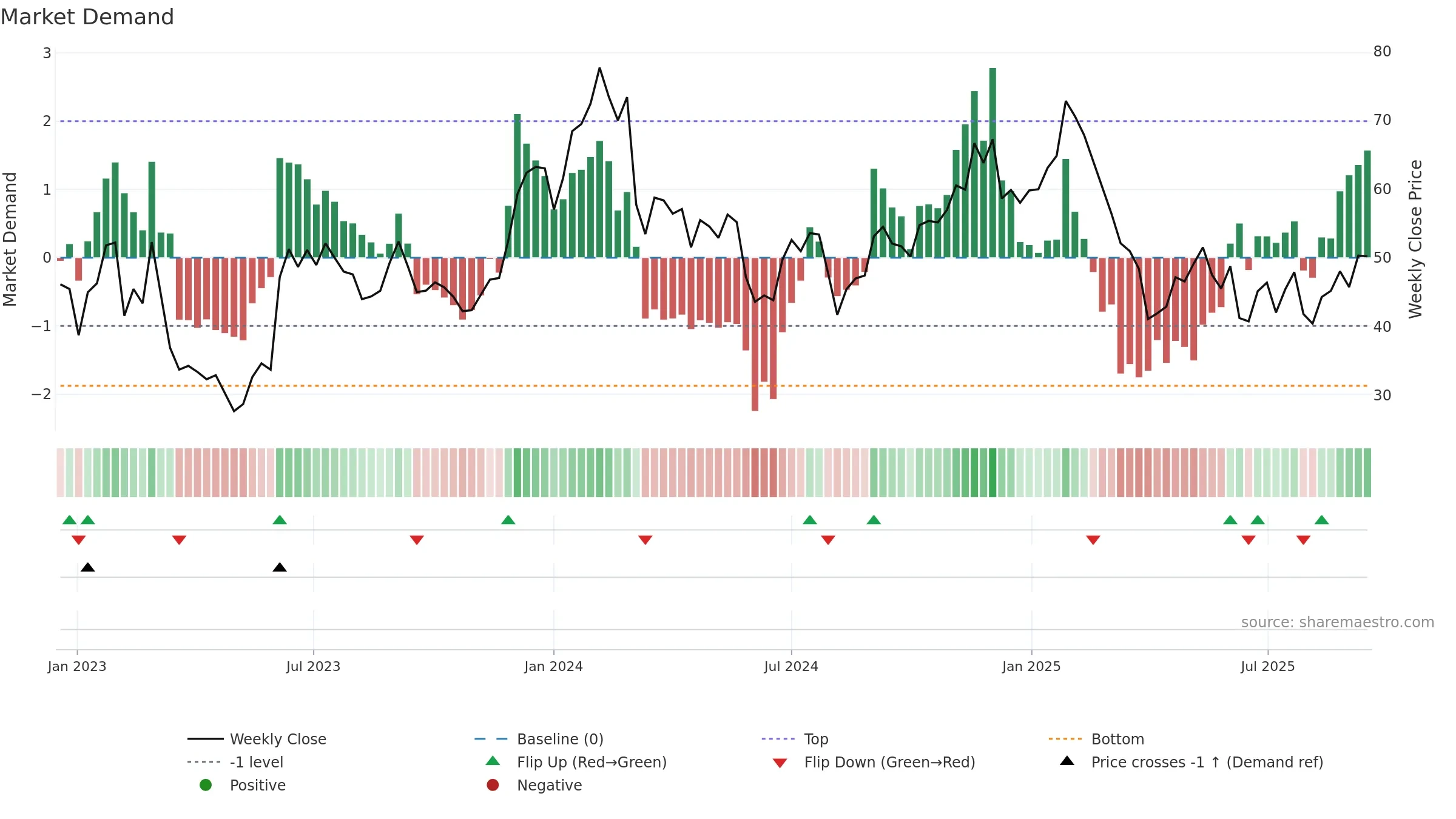Toggle the -1 level legend entry
The image size is (1456, 819).
click(x=235, y=762)
